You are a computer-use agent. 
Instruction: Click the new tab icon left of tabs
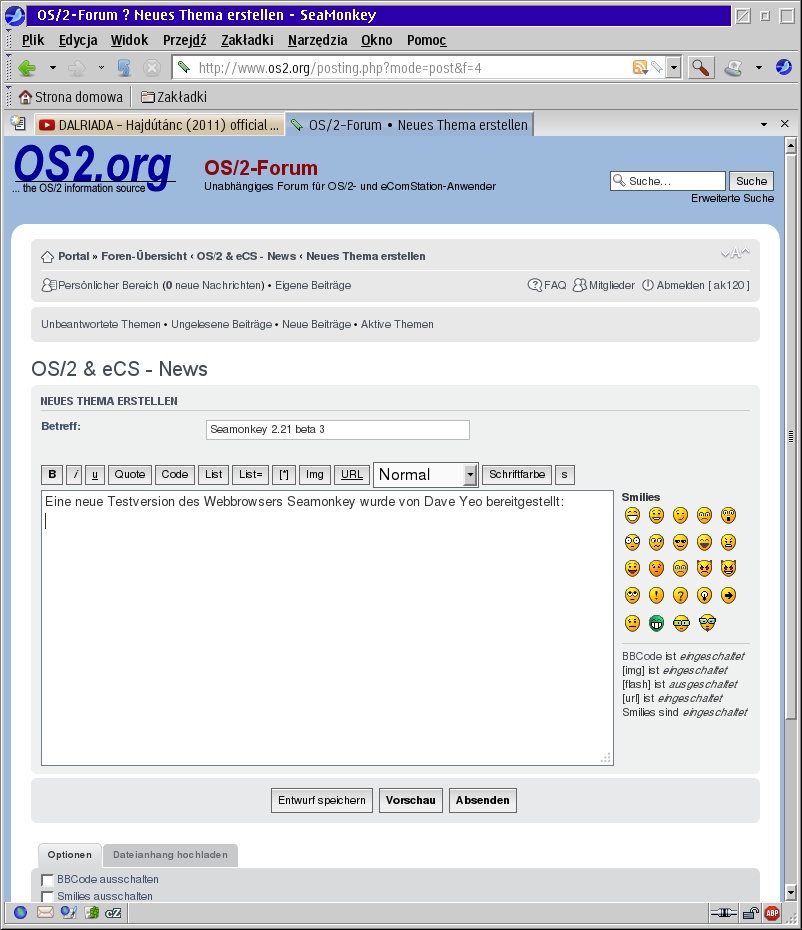(18, 123)
